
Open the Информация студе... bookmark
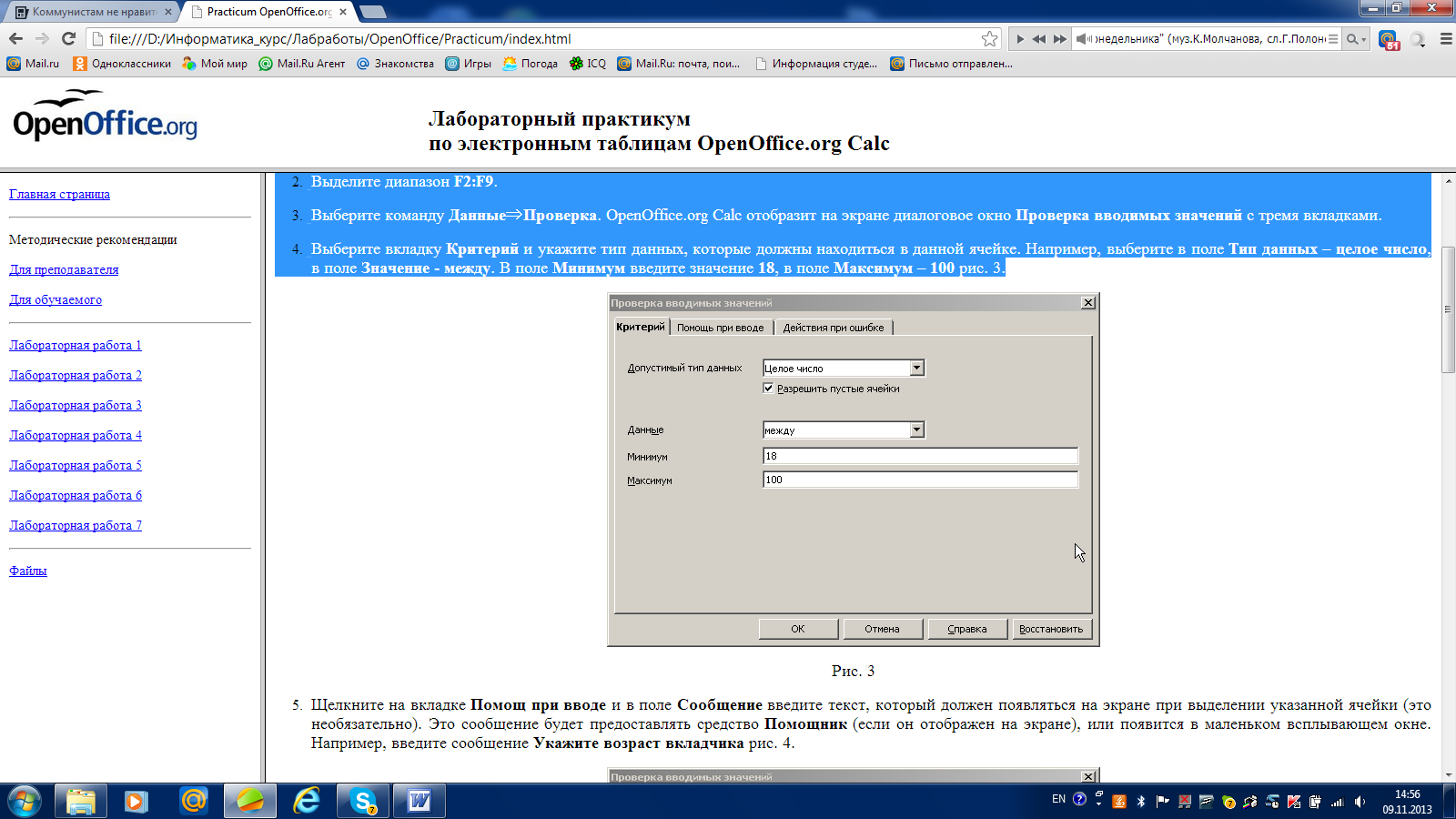tap(816, 64)
